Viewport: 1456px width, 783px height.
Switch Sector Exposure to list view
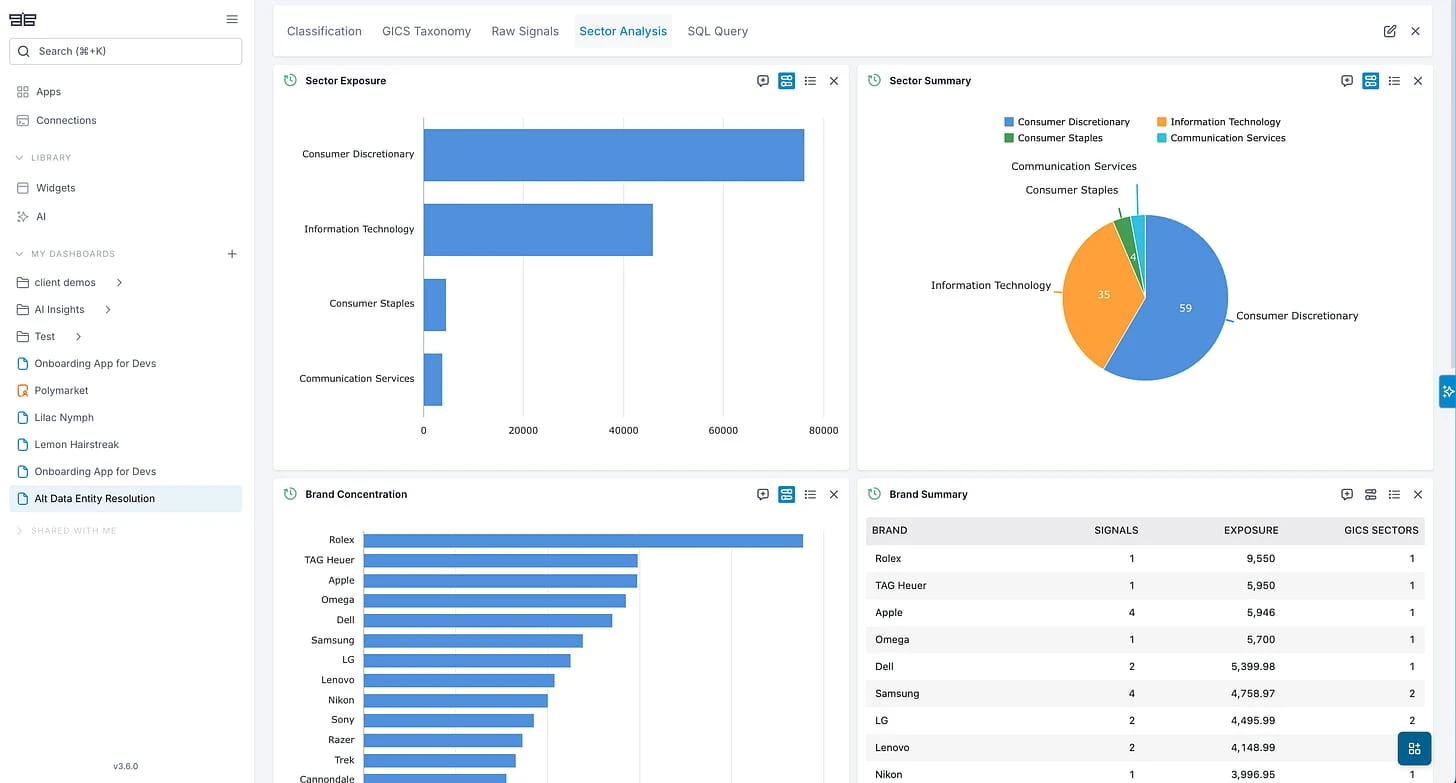tap(810, 81)
